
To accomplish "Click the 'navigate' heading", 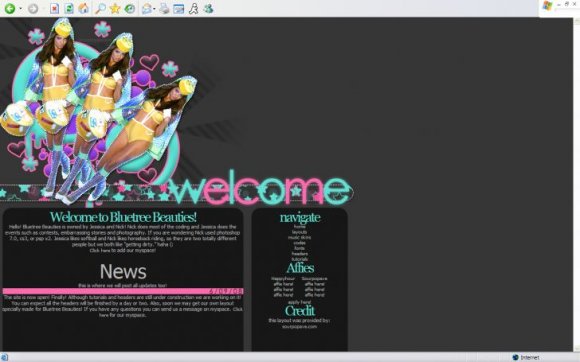I will click(300, 217).
